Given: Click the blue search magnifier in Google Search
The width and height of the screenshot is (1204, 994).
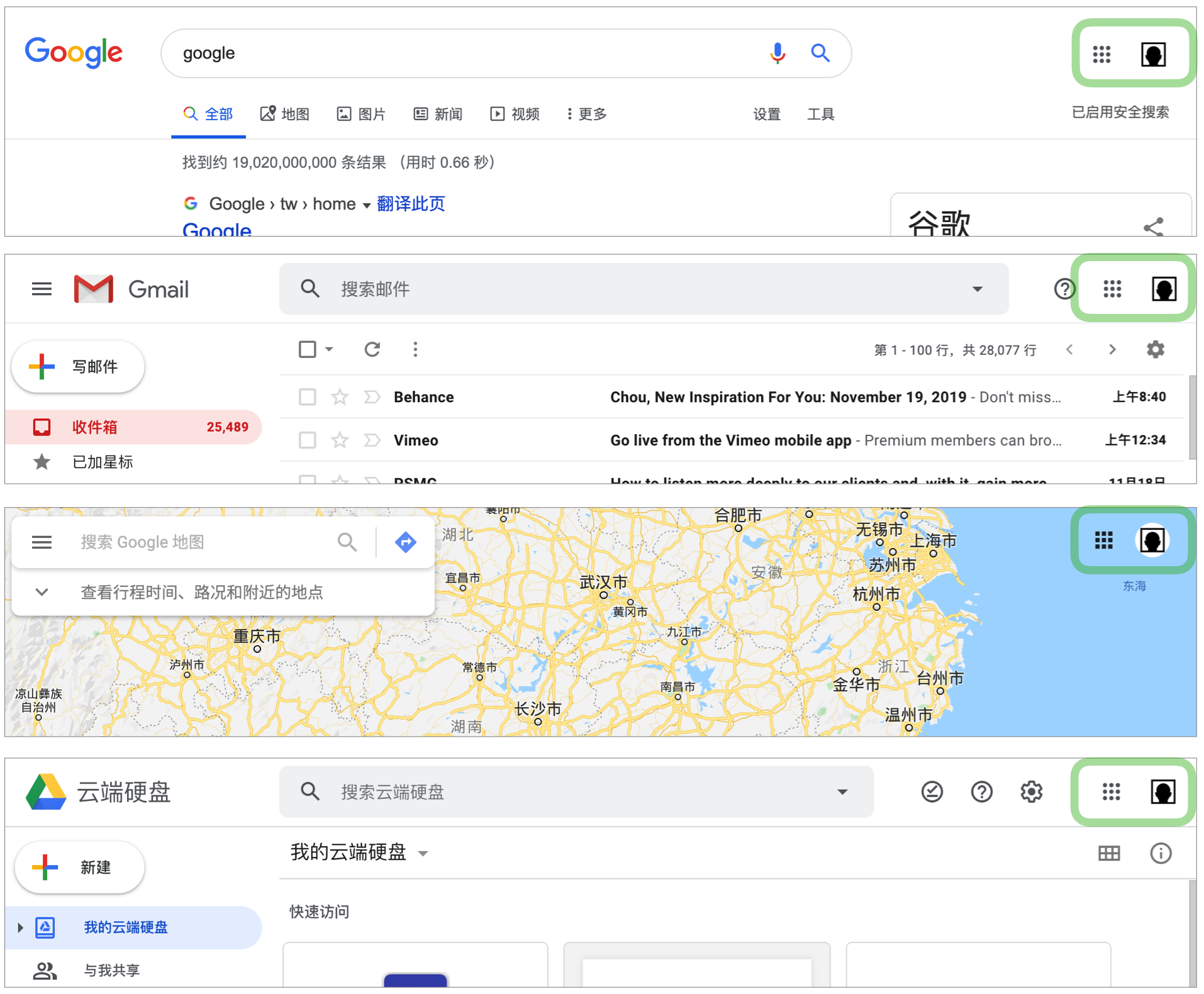Looking at the screenshot, I should tap(820, 53).
